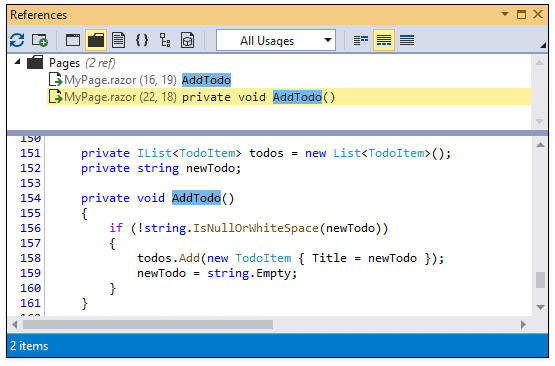The image size is (555, 366).
Task: Click the code preview vertical scrollbar thumb
Action: pyautogui.click(x=540, y=280)
